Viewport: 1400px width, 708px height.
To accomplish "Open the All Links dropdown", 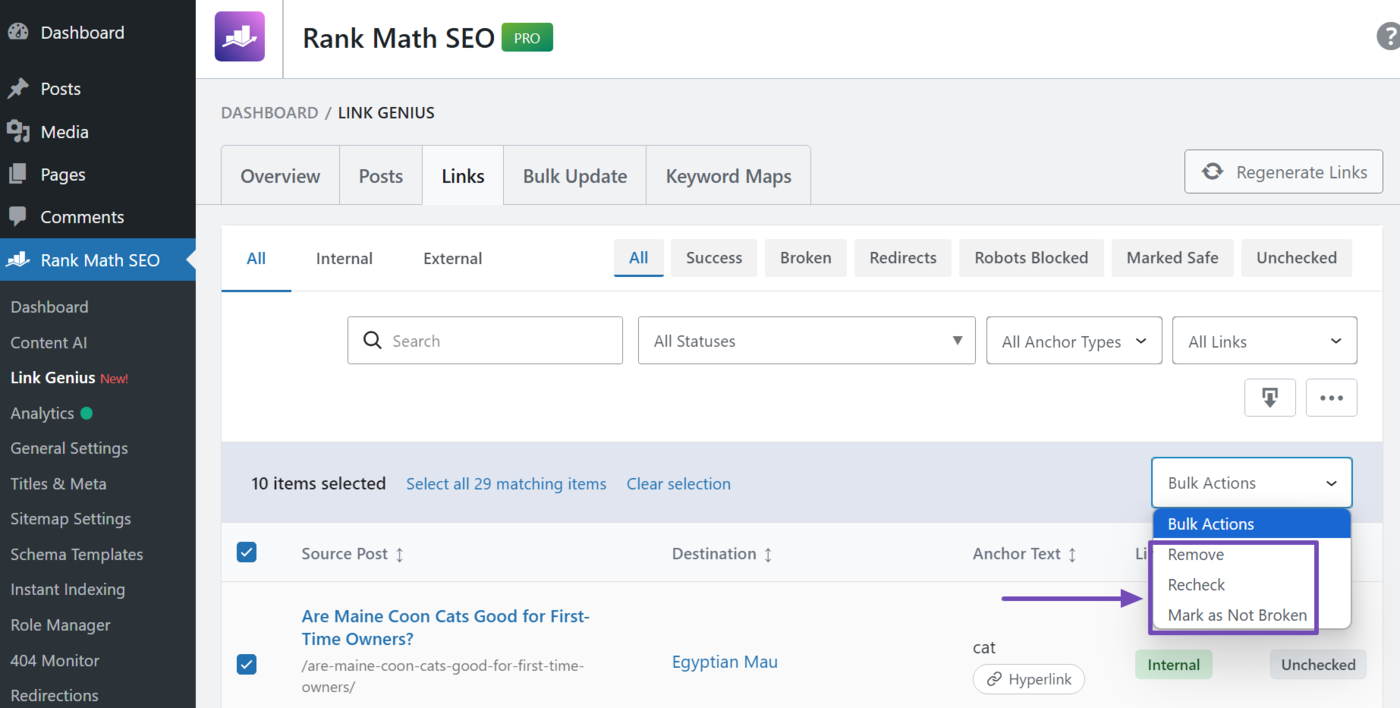I will pyautogui.click(x=1264, y=341).
